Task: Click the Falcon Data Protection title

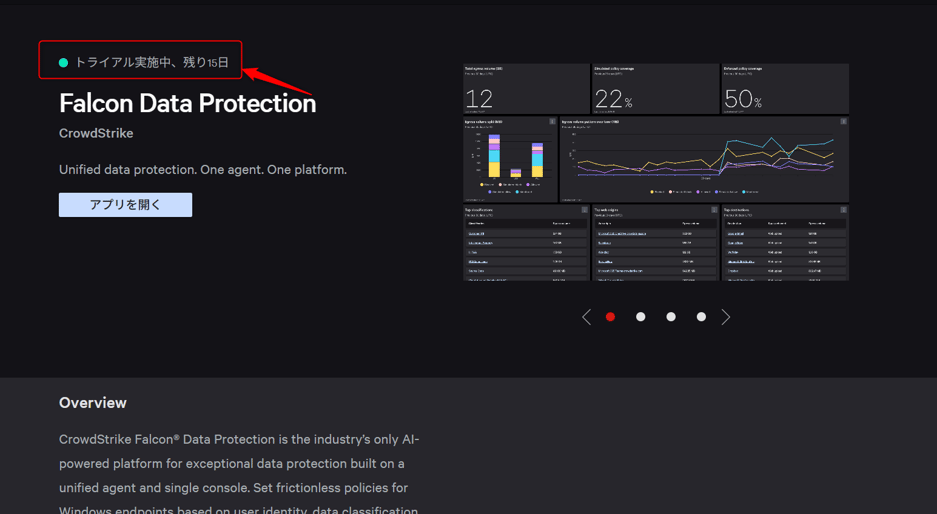Action: pyautogui.click(x=188, y=103)
